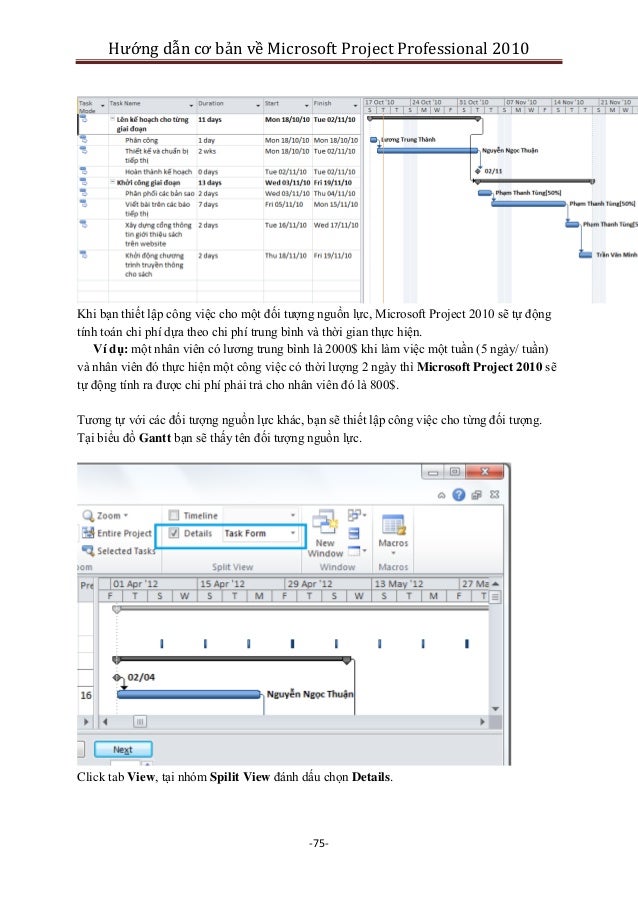Screen dimensions: 638x903
Task: Click the 02/11 milestone diamond in Gantt chart
Action: tap(478, 171)
